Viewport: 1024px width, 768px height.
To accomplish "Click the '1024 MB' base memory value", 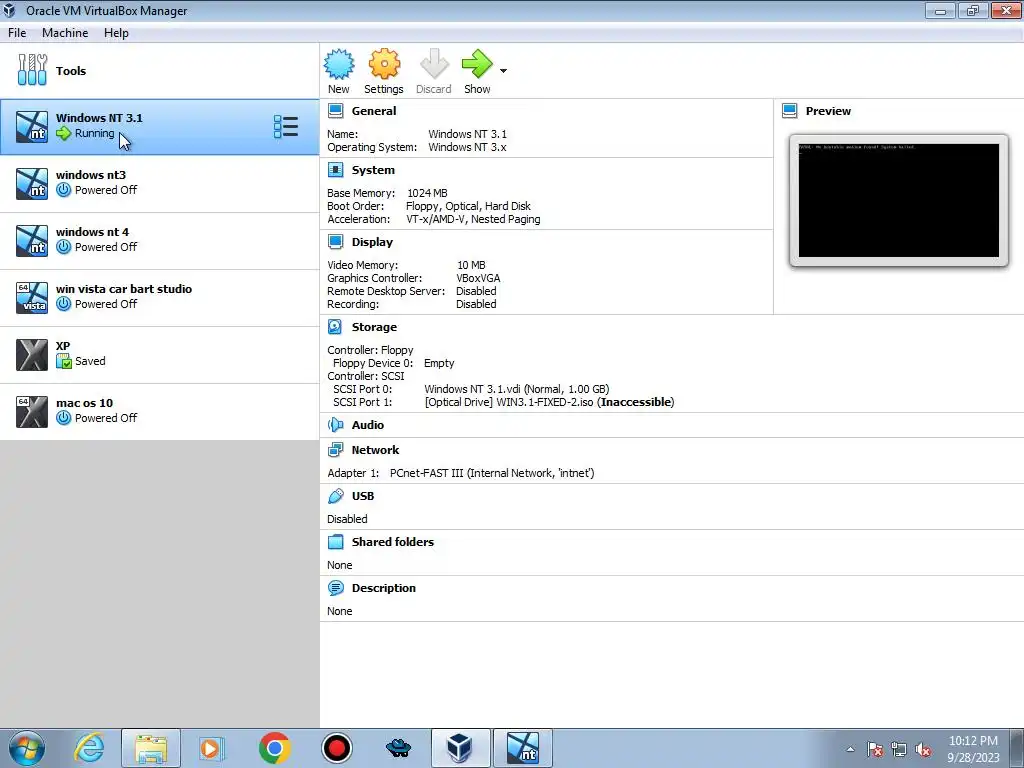I will point(427,193).
